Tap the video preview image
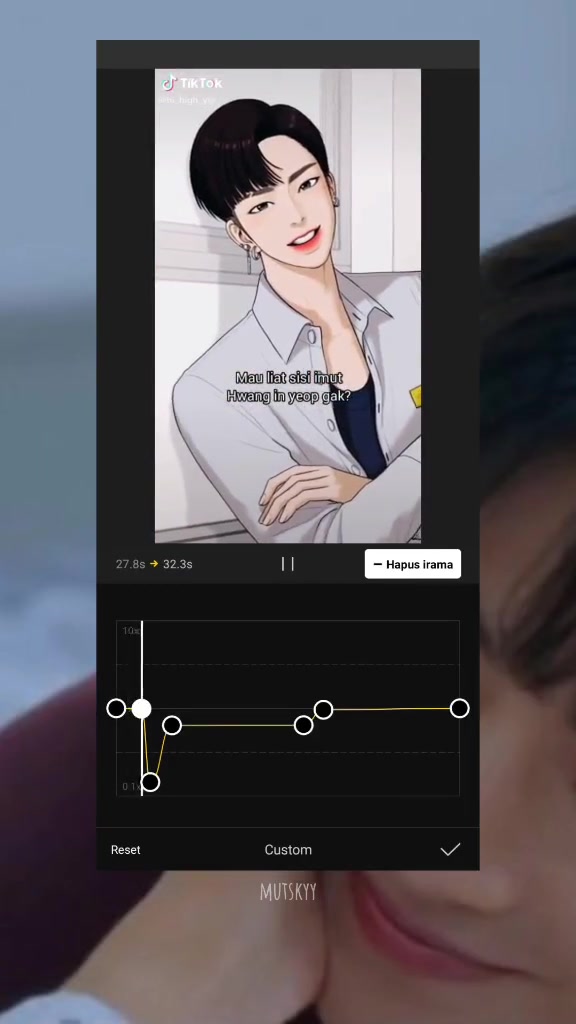Image resolution: width=576 pixels, height=1024 pixels. tap(287, 306)
